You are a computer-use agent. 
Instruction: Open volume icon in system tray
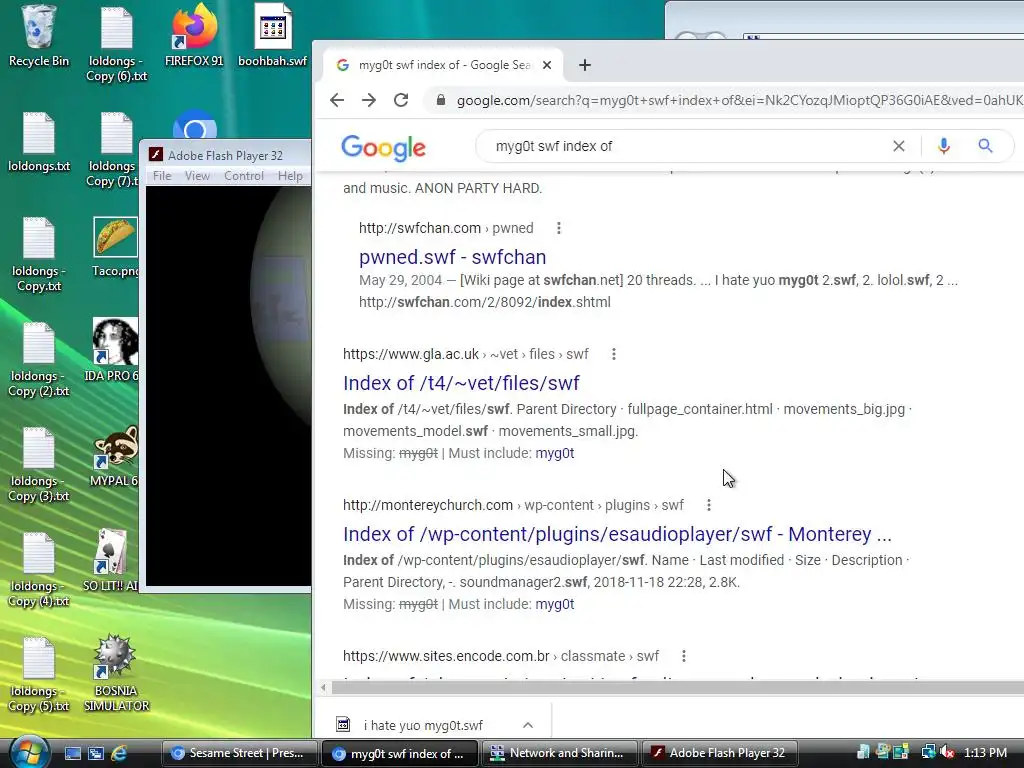pos(948,752)
